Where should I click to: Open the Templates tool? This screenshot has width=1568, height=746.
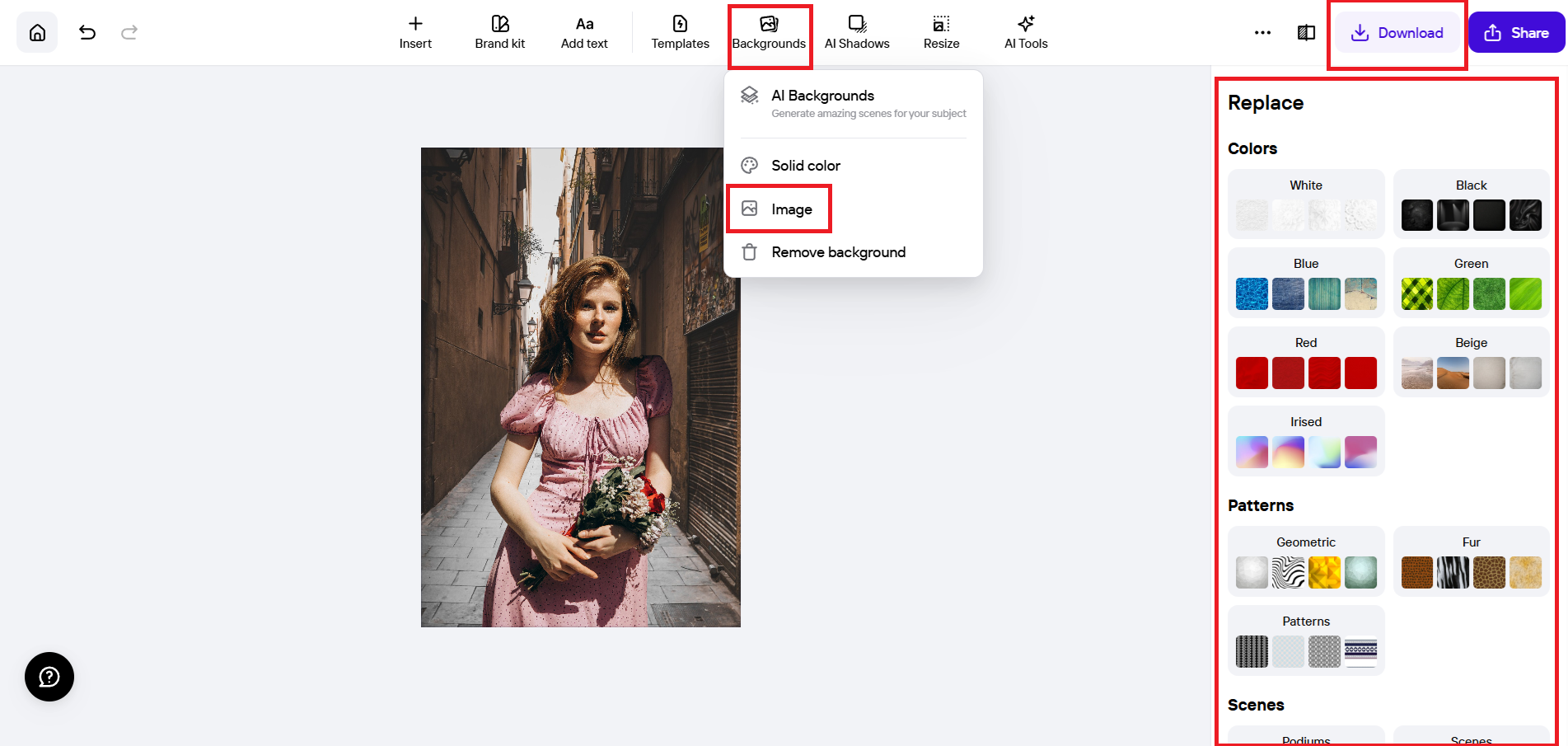(680, 33)
